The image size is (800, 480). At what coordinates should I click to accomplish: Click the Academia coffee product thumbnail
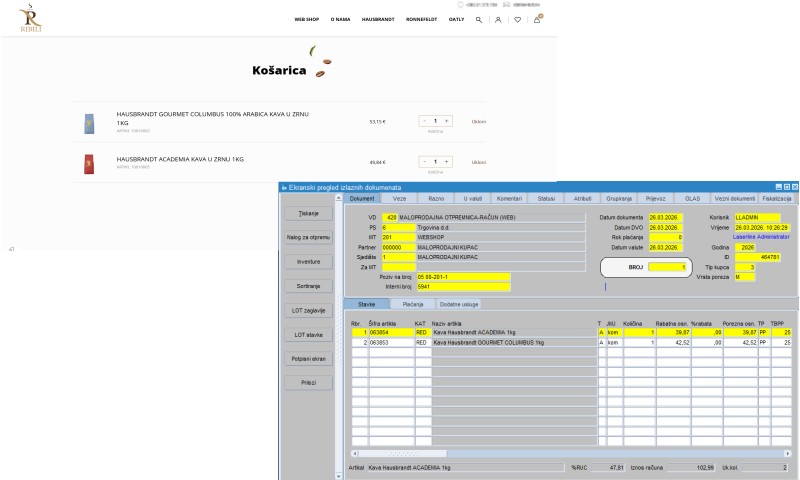tap(89, 164)
